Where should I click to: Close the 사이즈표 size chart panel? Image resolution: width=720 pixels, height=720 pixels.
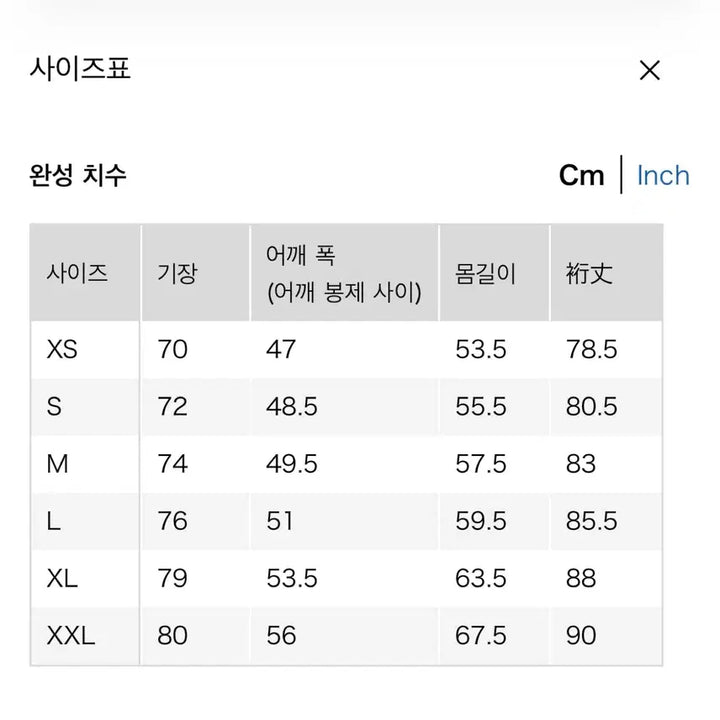650,70
